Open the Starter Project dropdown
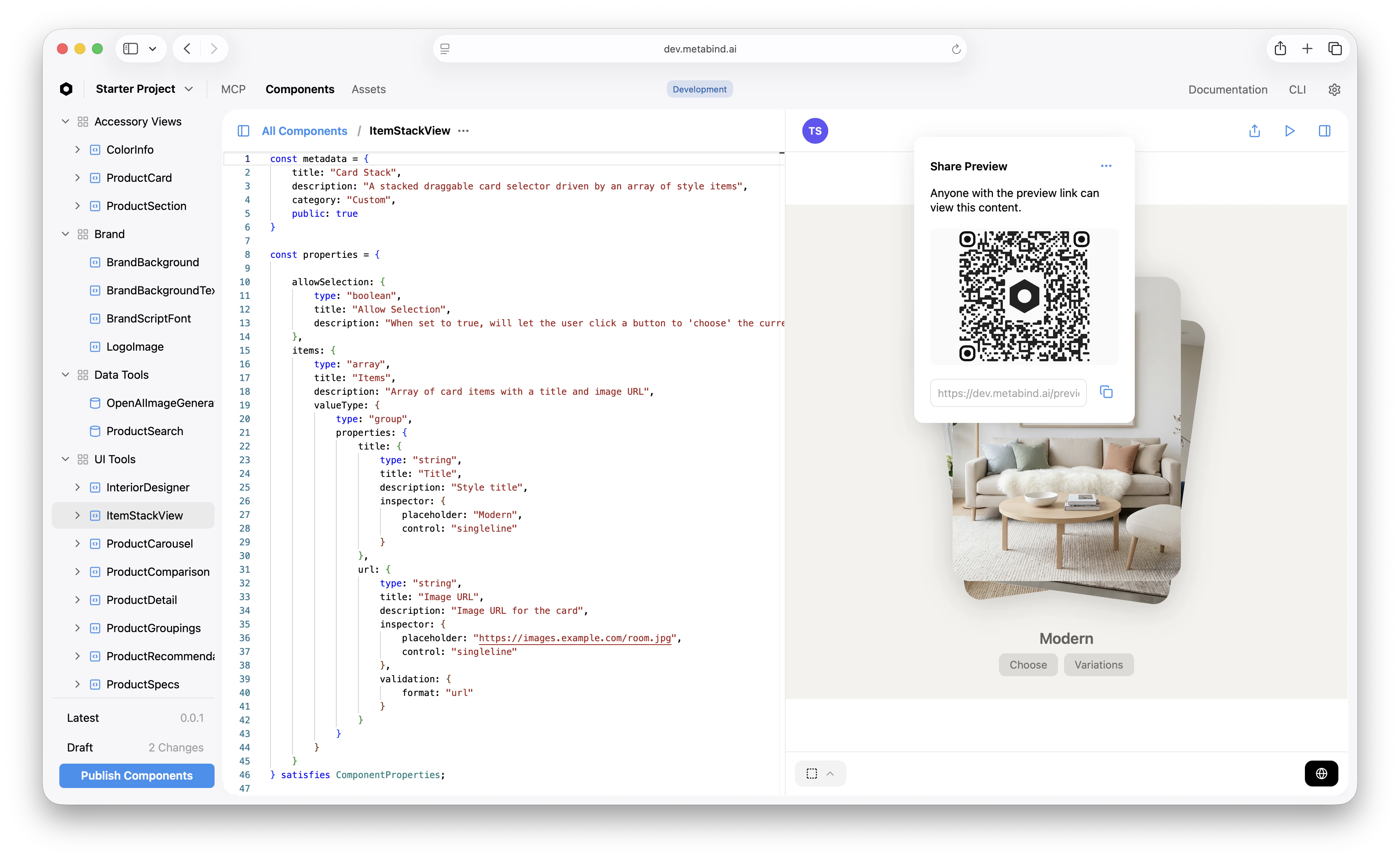Viewport: 1400px width, 861px height. 145,89
